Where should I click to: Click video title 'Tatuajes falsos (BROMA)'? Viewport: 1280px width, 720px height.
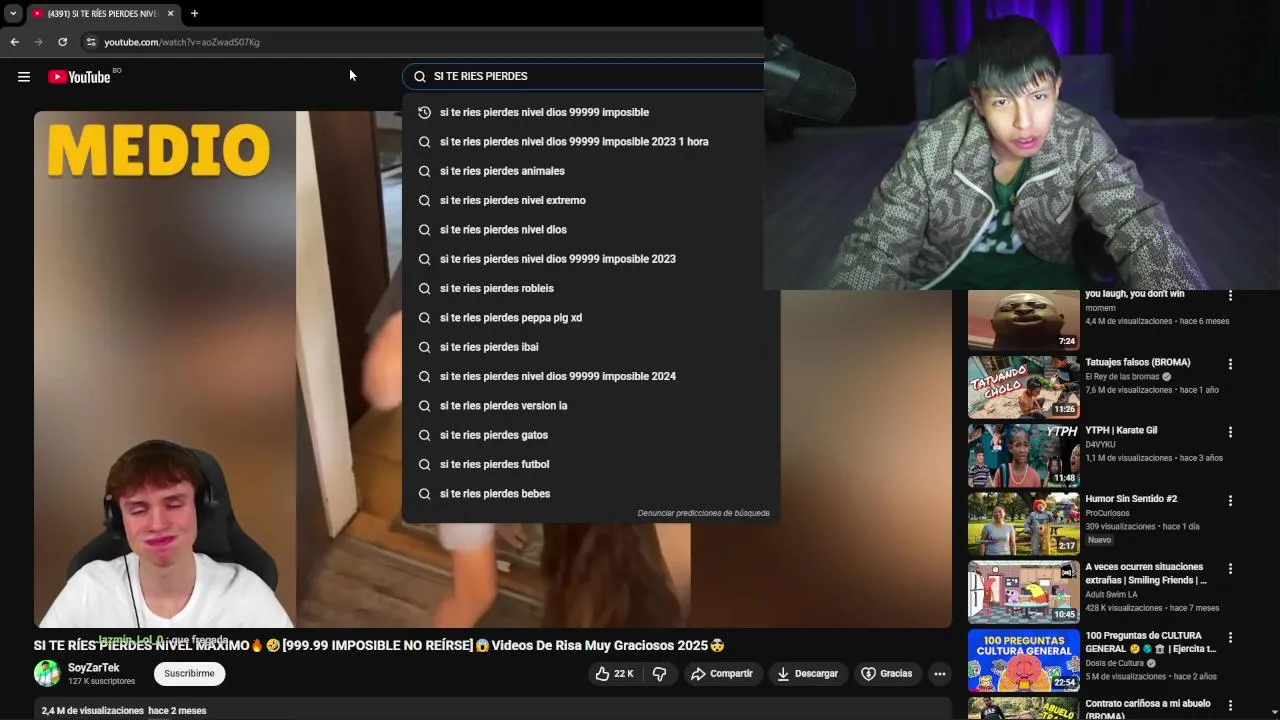pos(1137,362)
